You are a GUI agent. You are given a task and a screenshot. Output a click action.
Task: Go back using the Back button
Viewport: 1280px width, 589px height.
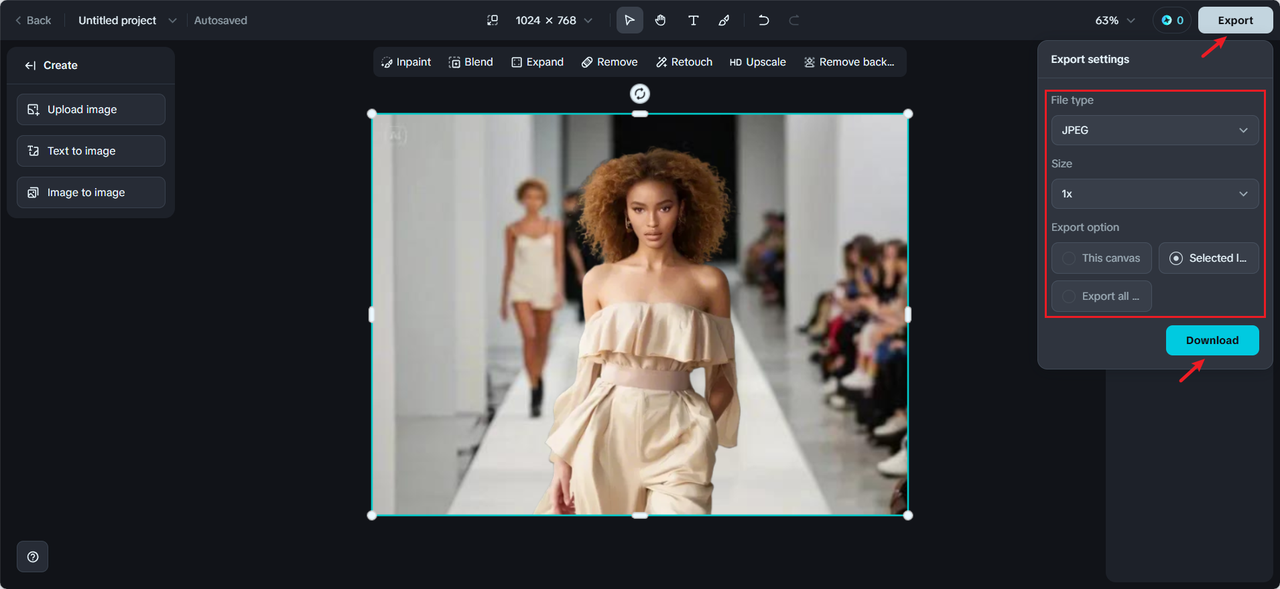point(33,20)
